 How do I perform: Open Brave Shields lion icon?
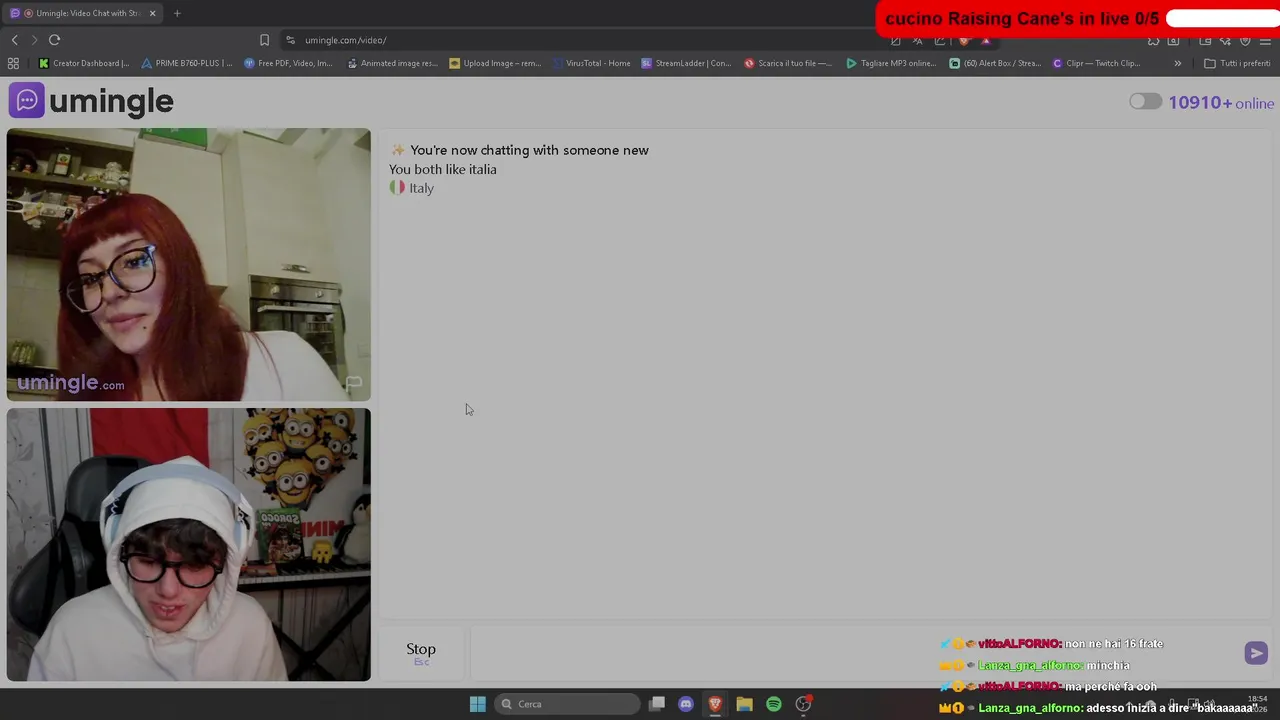click(x=964, y=40)
